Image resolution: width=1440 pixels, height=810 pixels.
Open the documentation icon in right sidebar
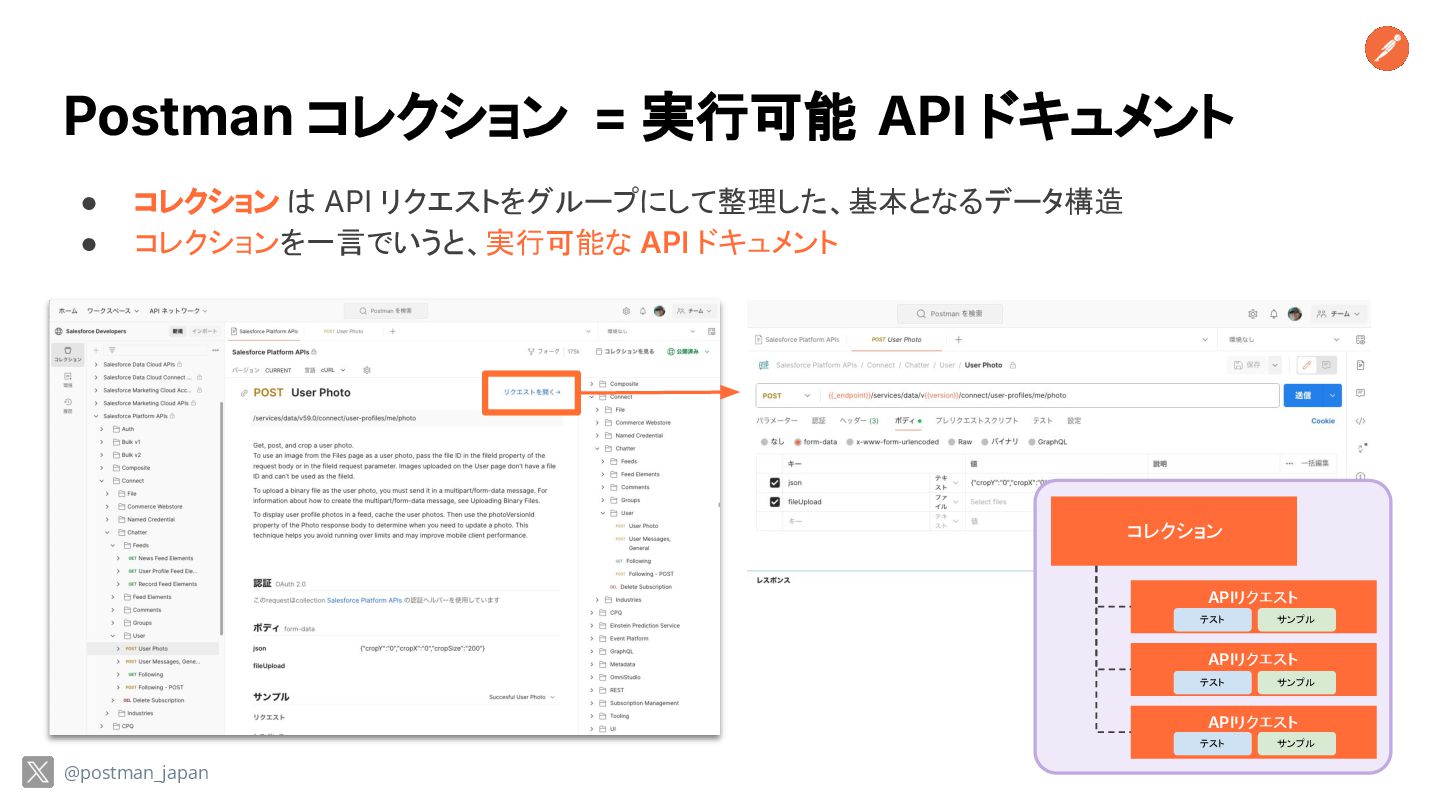pos(1360,366)
